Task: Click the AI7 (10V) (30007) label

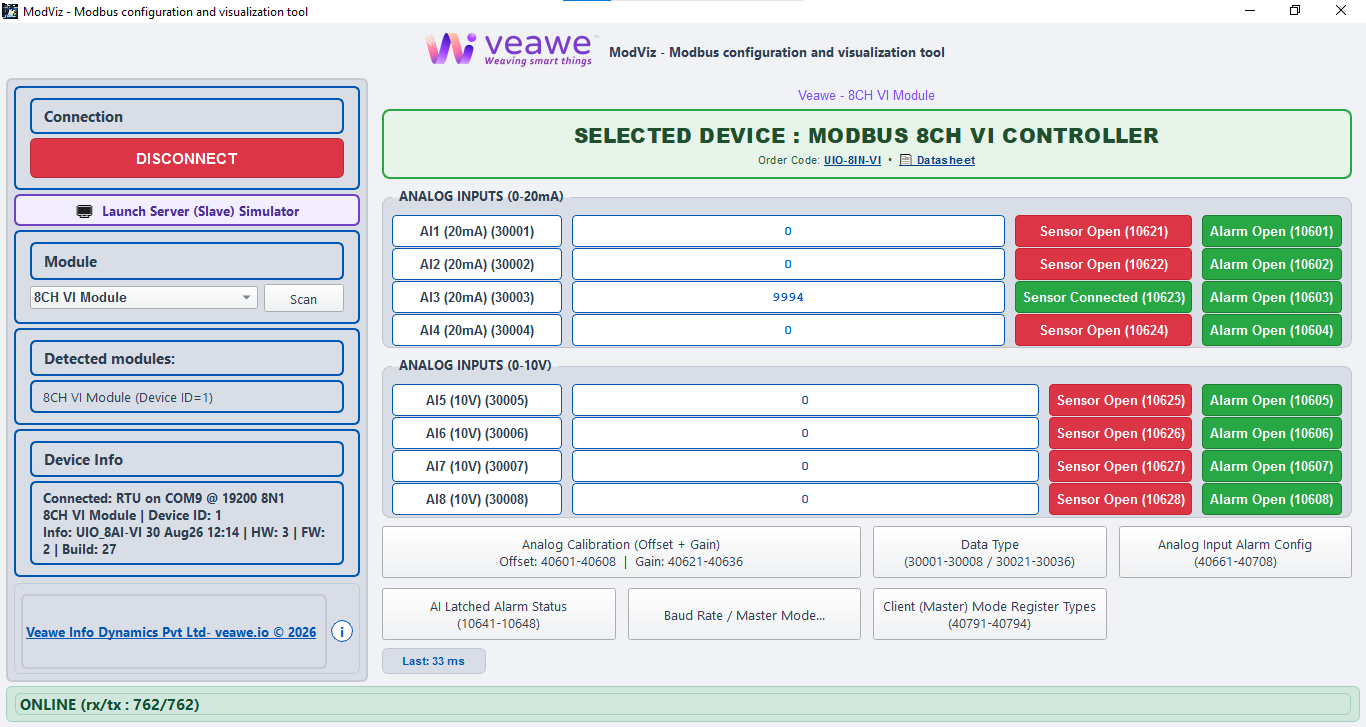Action: 477,466
